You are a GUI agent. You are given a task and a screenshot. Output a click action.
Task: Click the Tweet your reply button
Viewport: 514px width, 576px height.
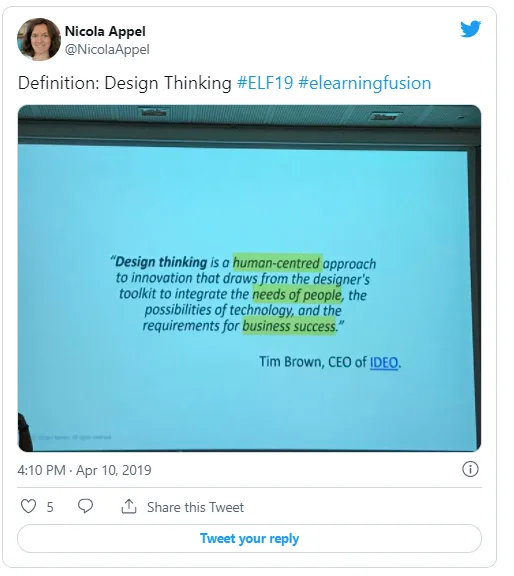tap(249, 538)
